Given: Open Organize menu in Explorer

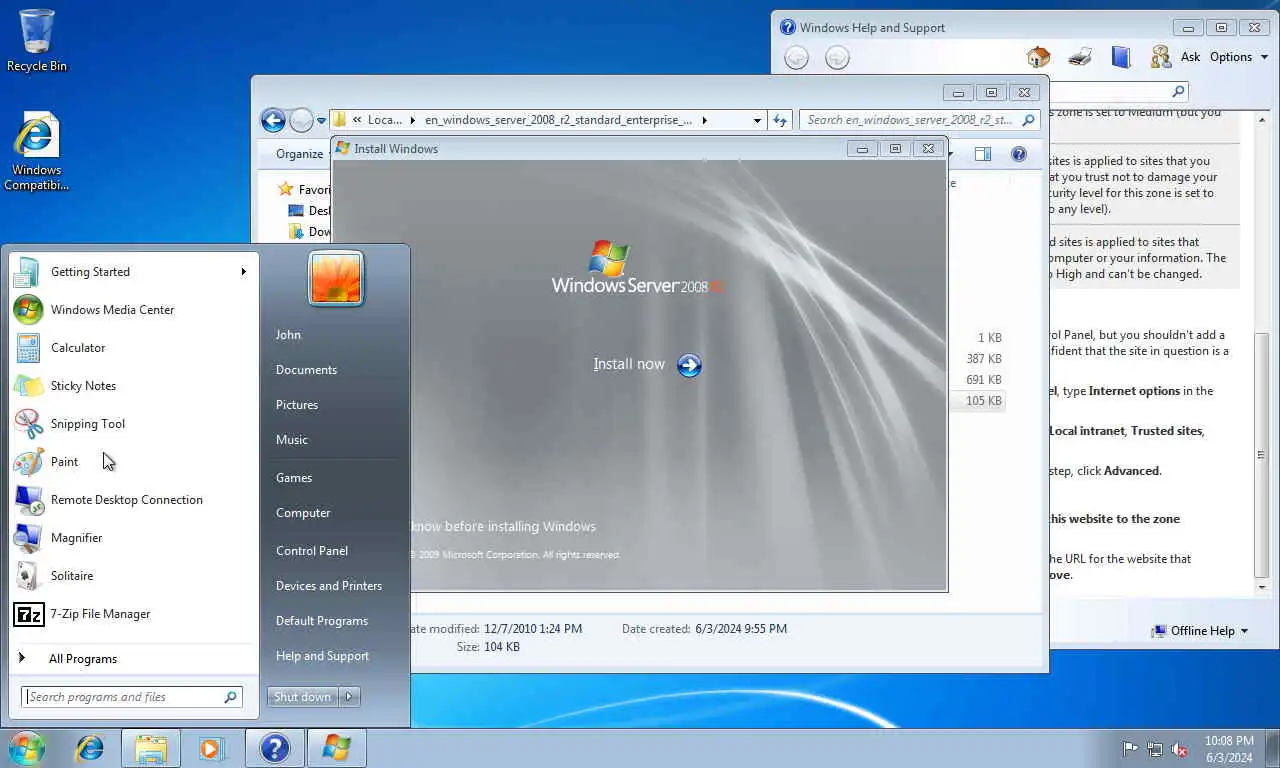Looking at the screenshot, I should (x=300, y=154).
